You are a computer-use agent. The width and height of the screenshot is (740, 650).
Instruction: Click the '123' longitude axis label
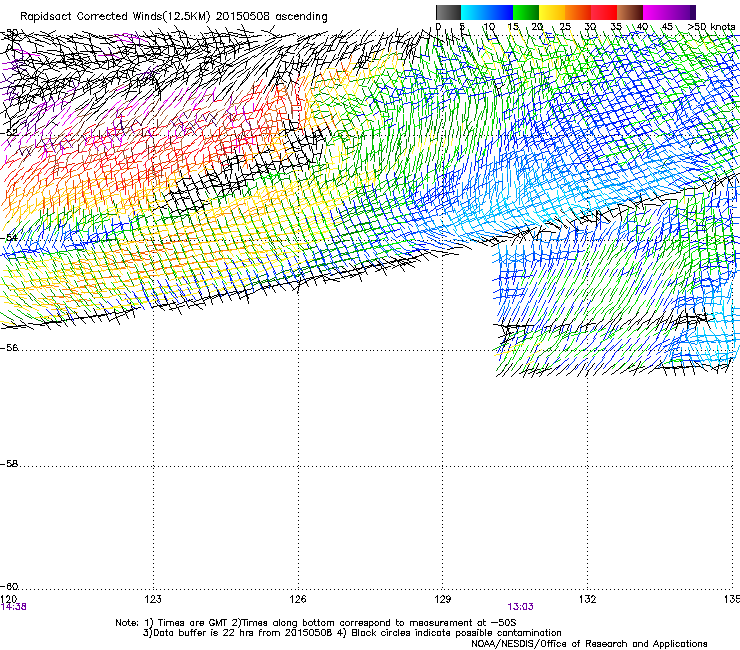coord(153,599)
